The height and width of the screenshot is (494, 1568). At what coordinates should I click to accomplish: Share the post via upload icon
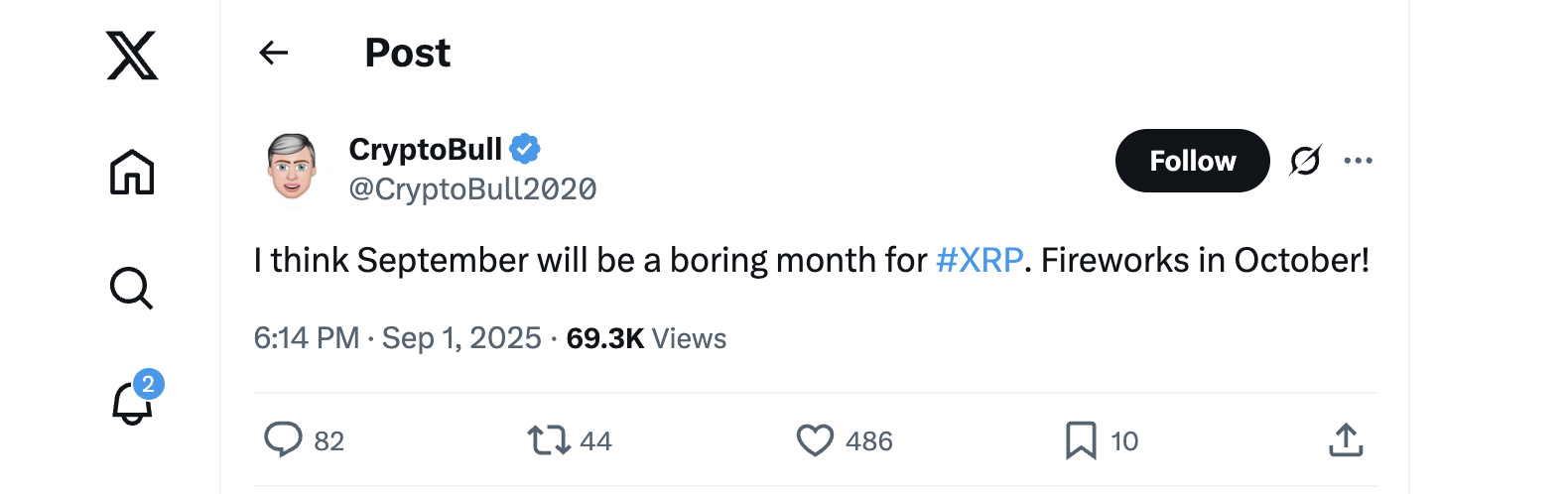point(1346,439)
